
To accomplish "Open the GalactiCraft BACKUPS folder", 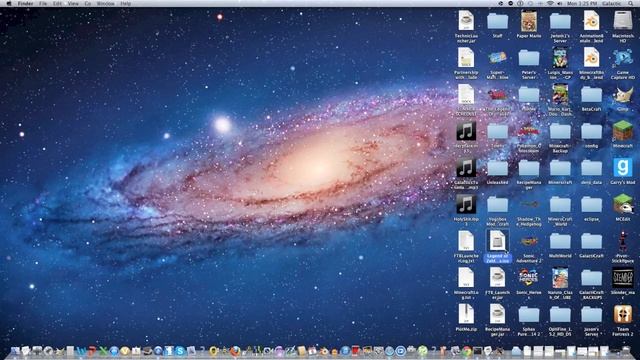I will coord(591,278).
